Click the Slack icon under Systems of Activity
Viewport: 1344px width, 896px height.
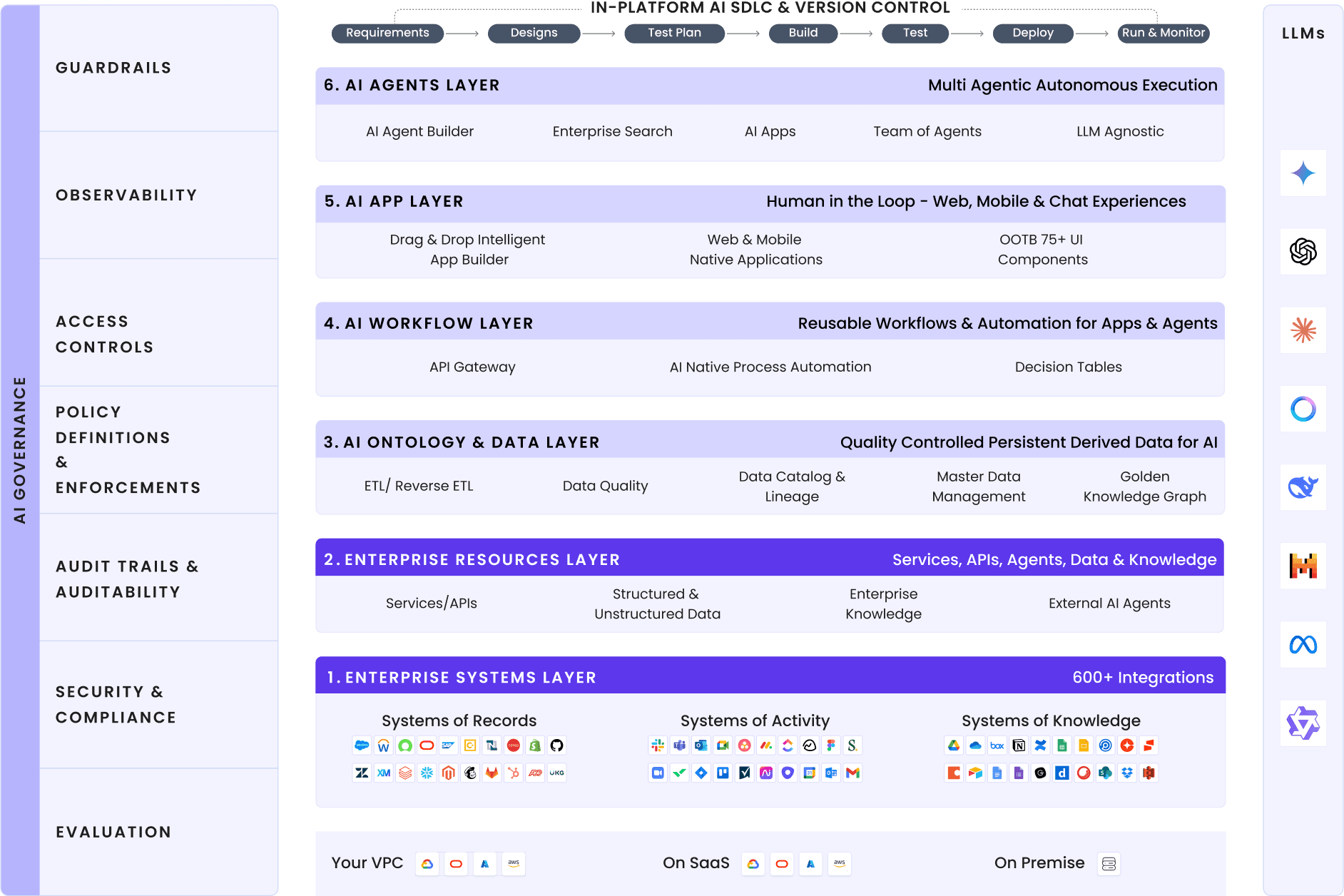658,745
